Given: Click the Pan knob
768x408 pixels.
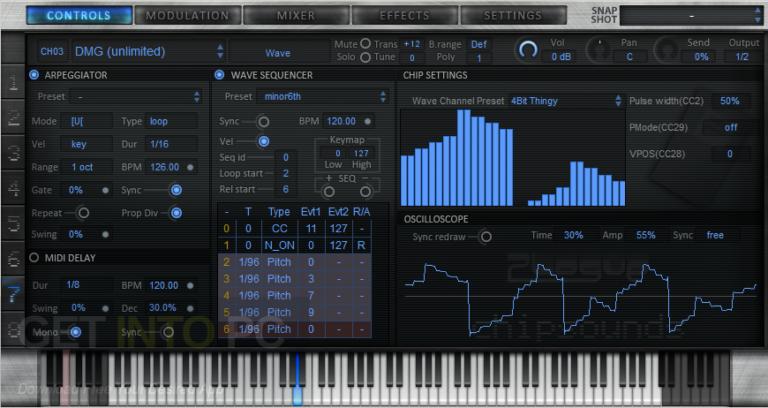Looking at the screenshot, I should coord(600,49).
